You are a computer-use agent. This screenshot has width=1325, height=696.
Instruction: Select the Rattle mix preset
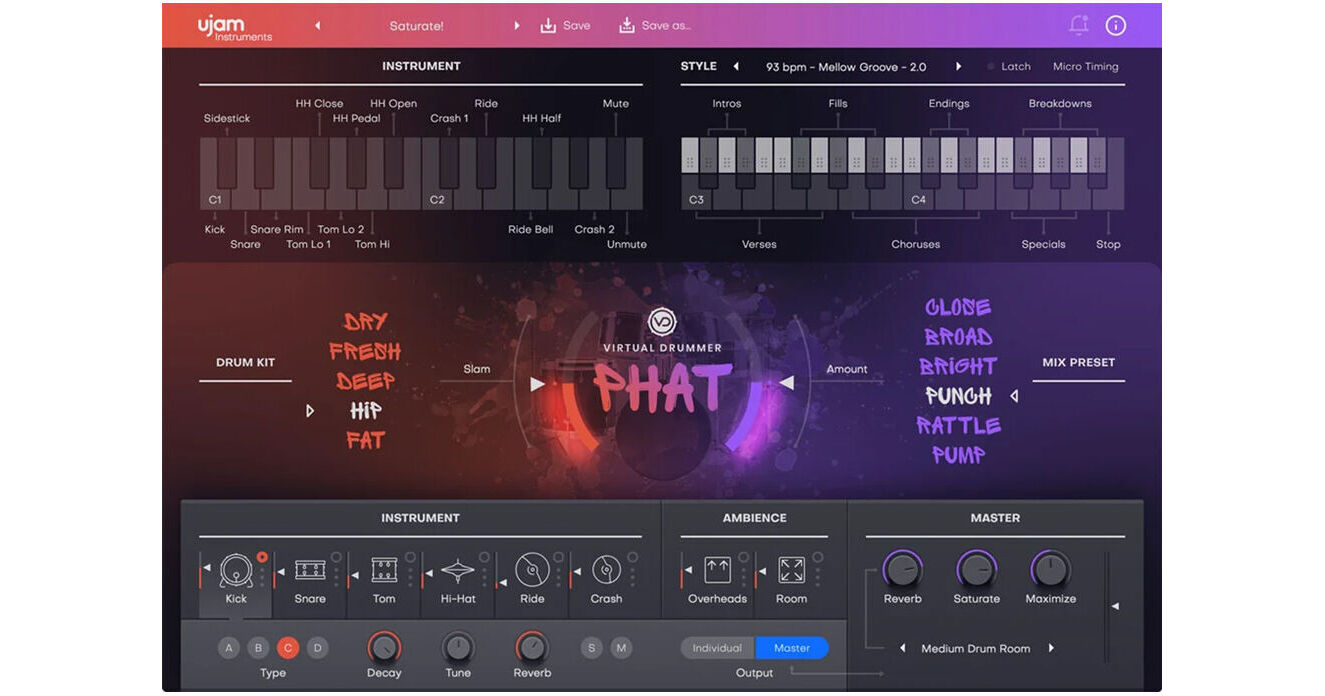click(958, 425)
